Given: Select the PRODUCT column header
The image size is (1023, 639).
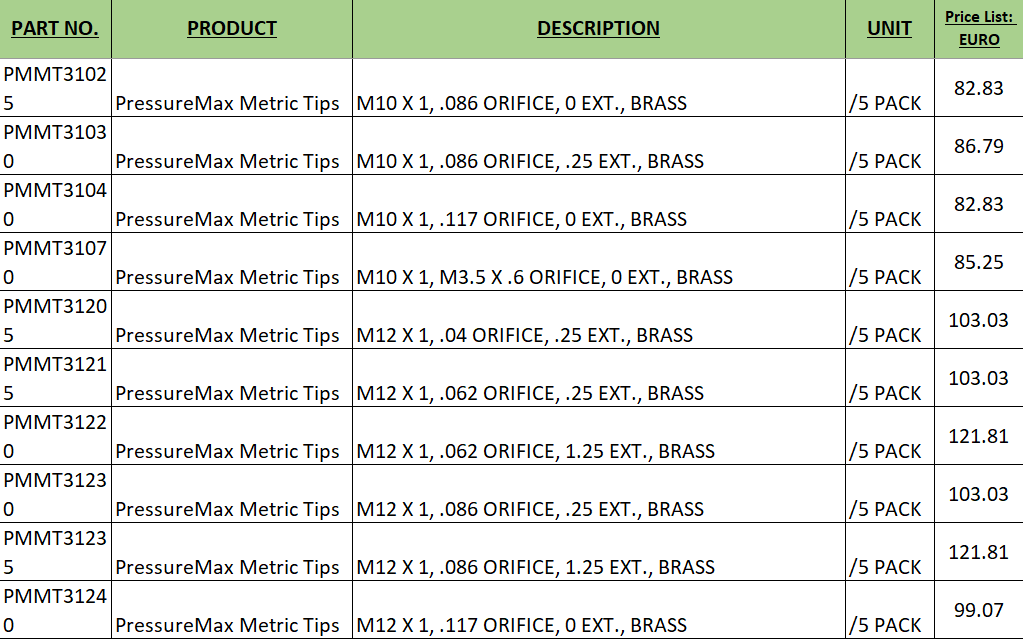Looking at the screenshot, I should point(232,29).
